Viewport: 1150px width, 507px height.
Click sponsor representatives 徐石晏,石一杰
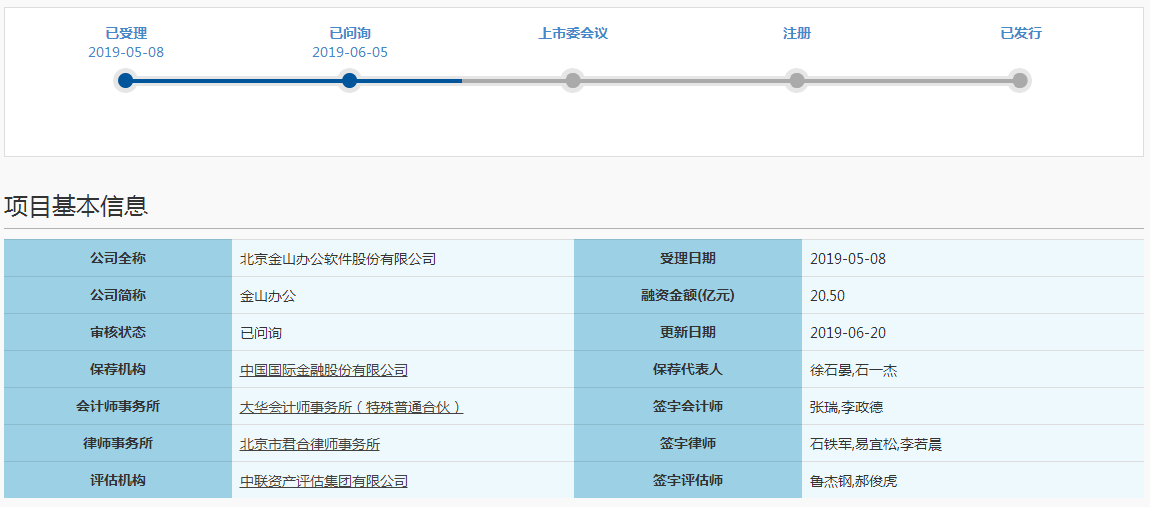(x=853, y=370)
